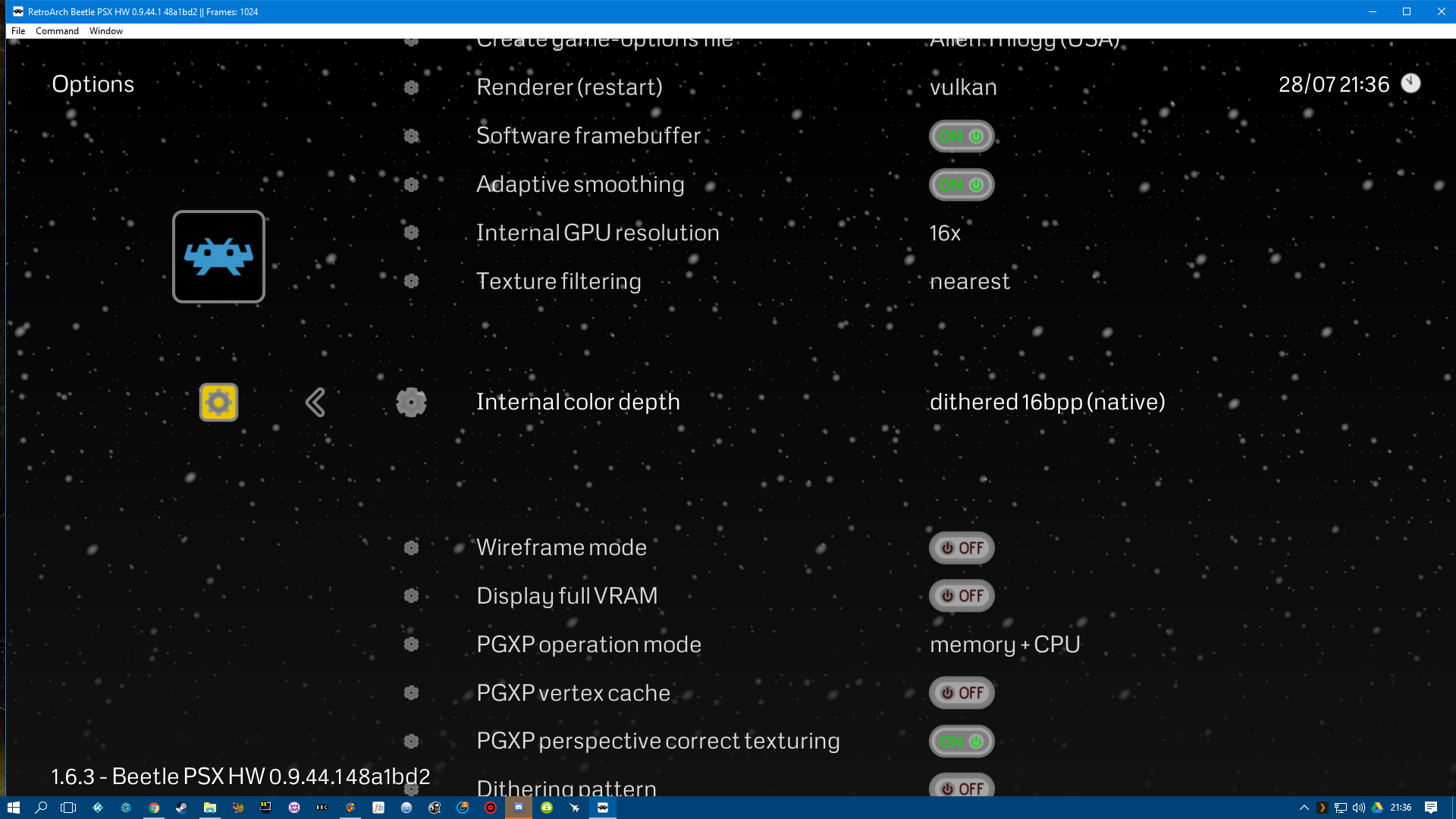Open File Explorer from the taskbar
This screenshot has width=1456, height=819.
coord(210,808)
